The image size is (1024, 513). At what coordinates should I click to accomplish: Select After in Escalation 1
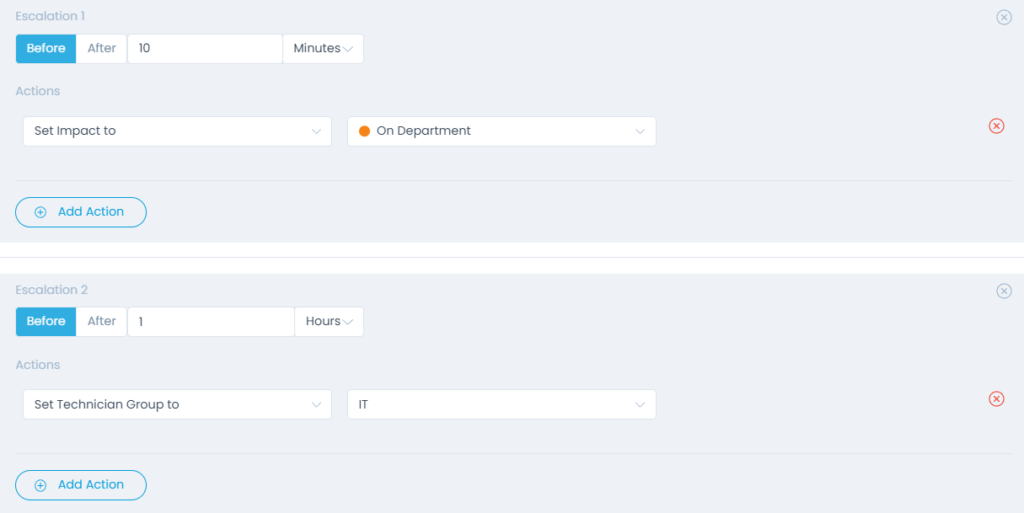coord(101,48)
